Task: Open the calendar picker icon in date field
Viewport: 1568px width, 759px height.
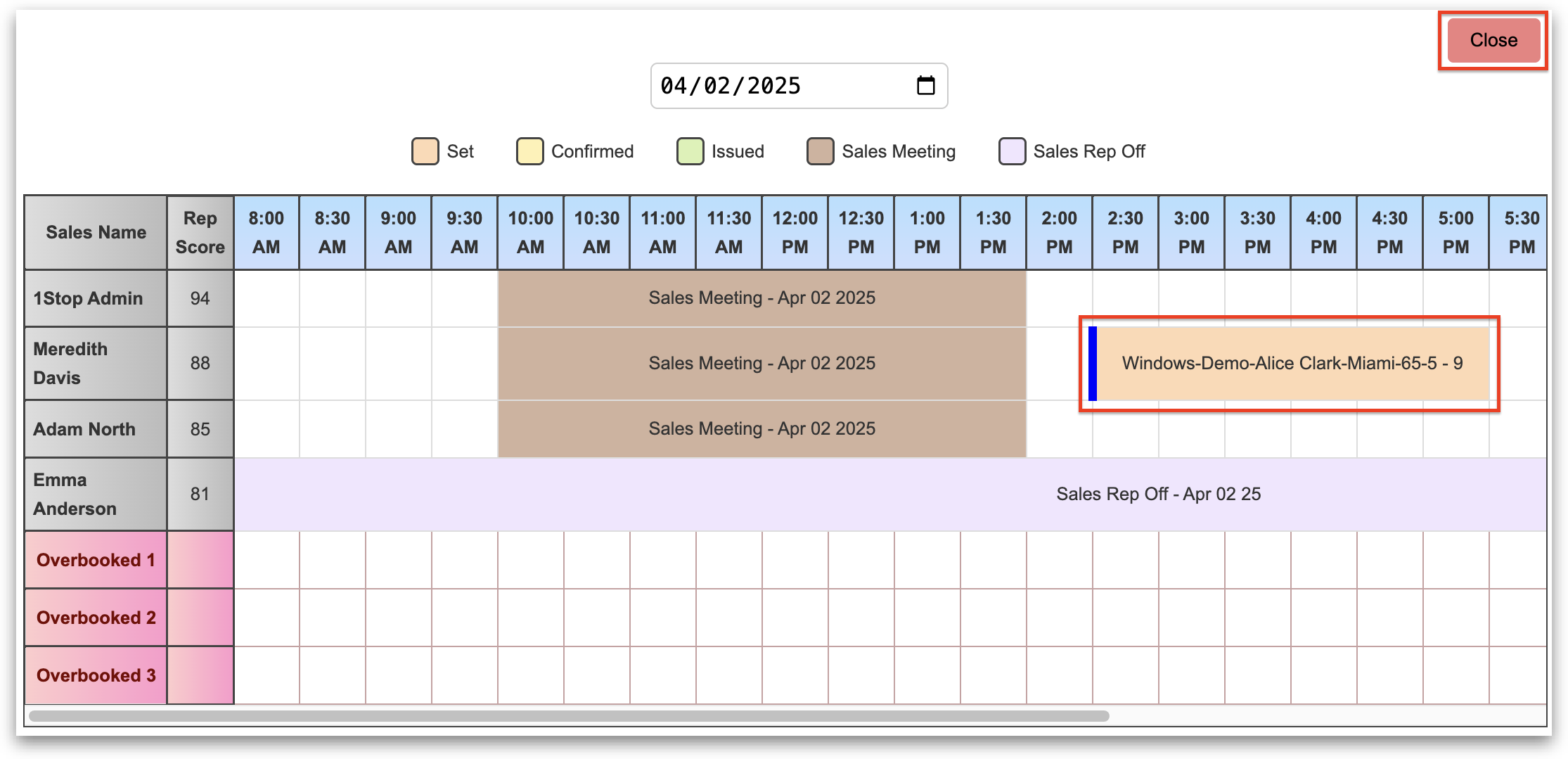Action: (x=925, y=86)
